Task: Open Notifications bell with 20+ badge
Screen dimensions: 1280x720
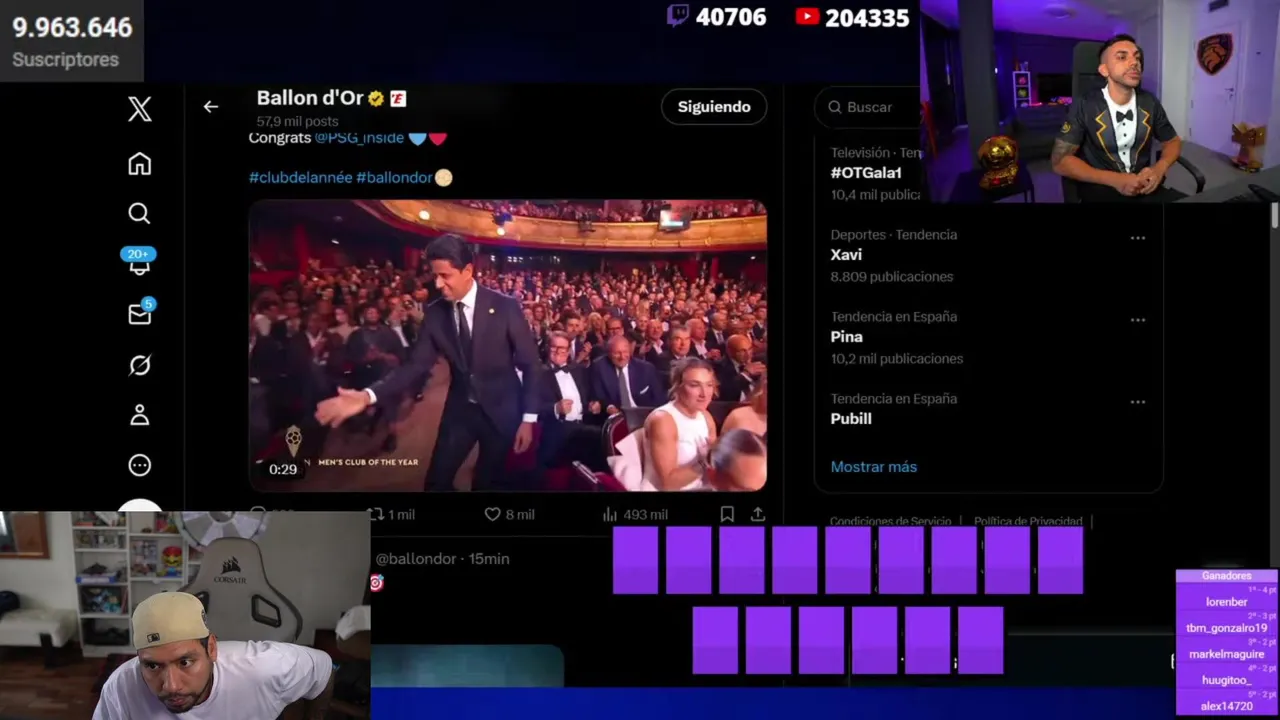Action: click(140, 262)
